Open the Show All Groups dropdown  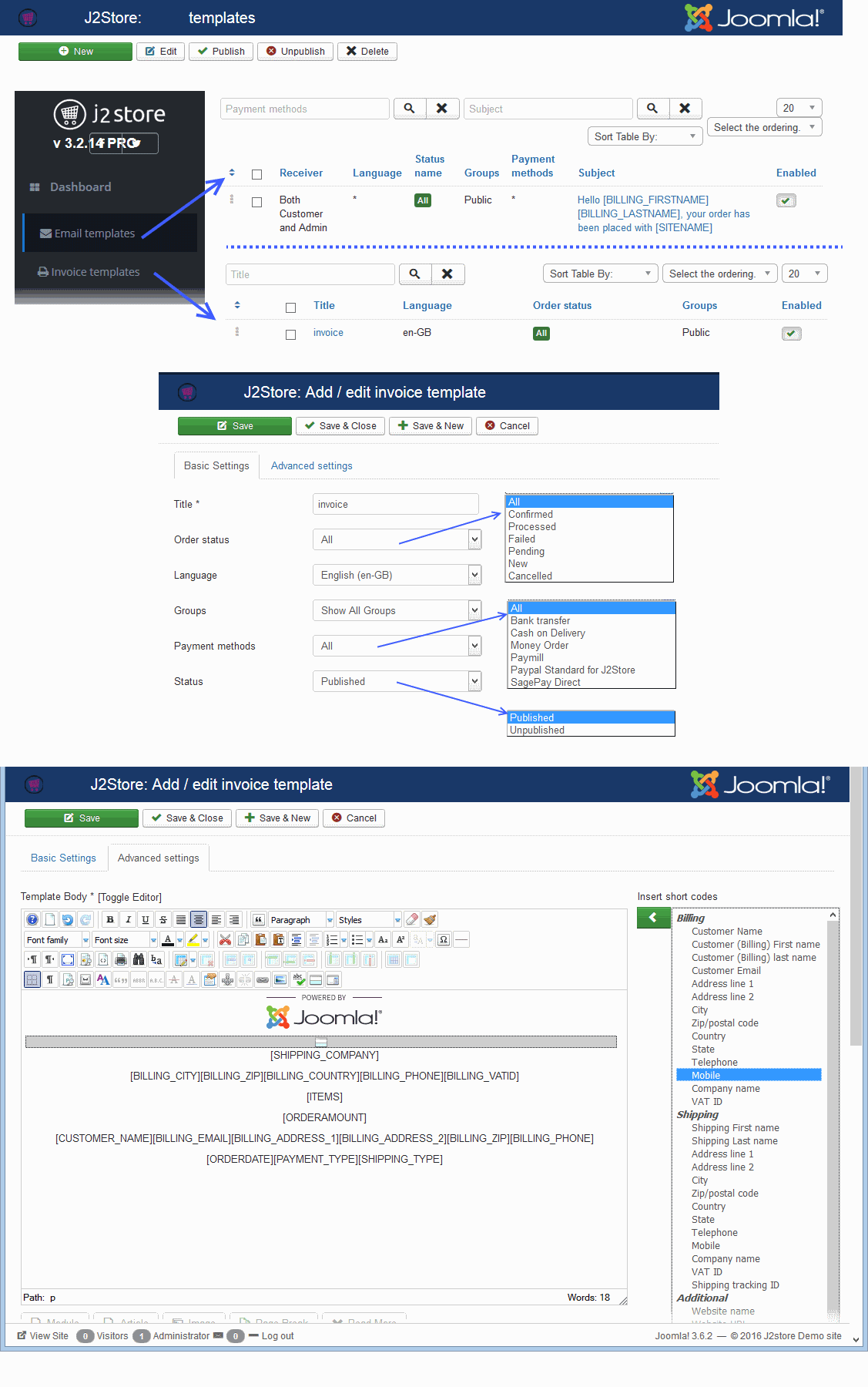pyautogui.click(x=397, y=610)
